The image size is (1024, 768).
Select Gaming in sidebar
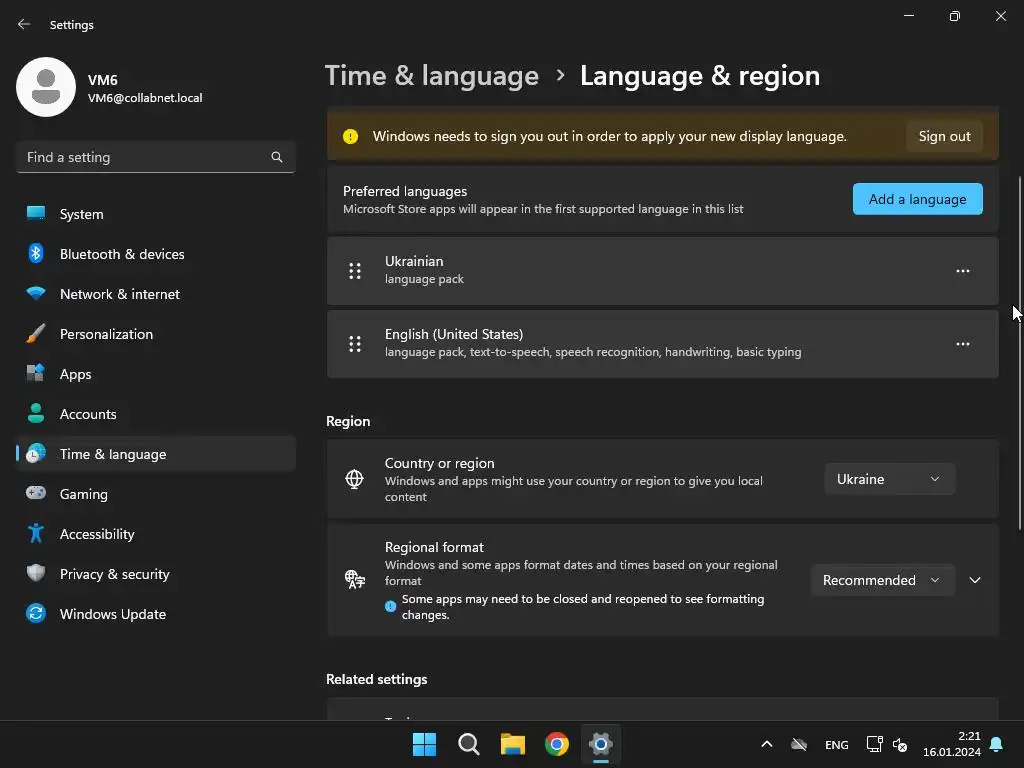click(x=155, y=494)
